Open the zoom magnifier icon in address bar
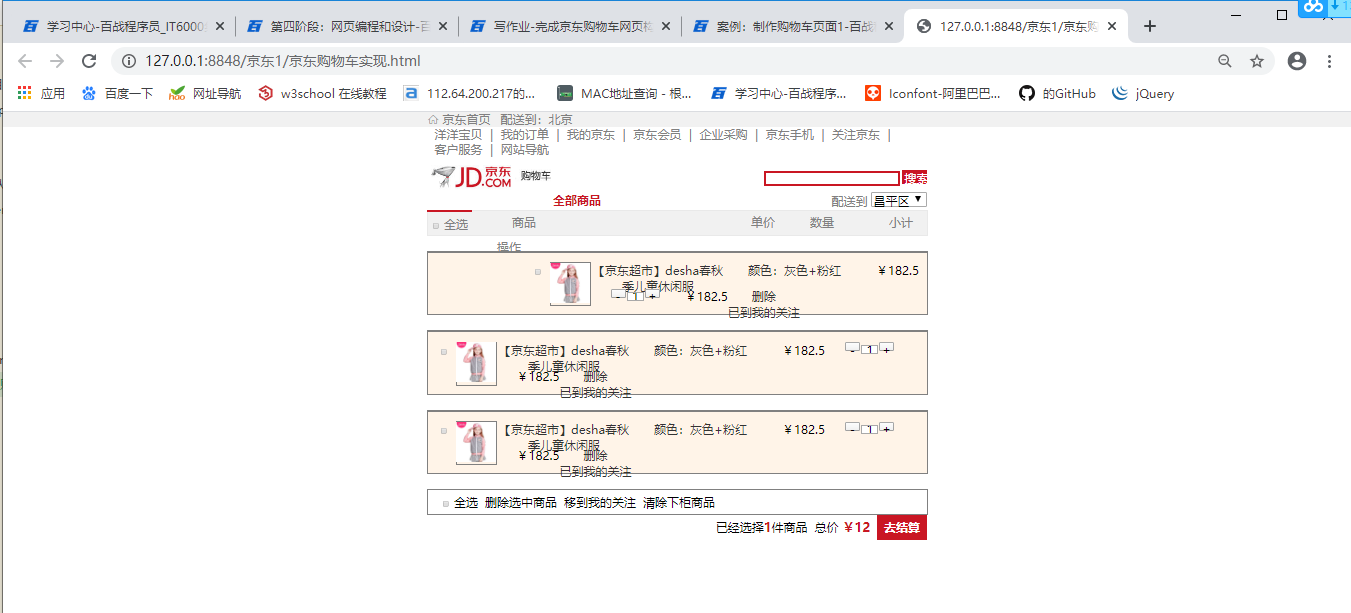 (1225, 61)
